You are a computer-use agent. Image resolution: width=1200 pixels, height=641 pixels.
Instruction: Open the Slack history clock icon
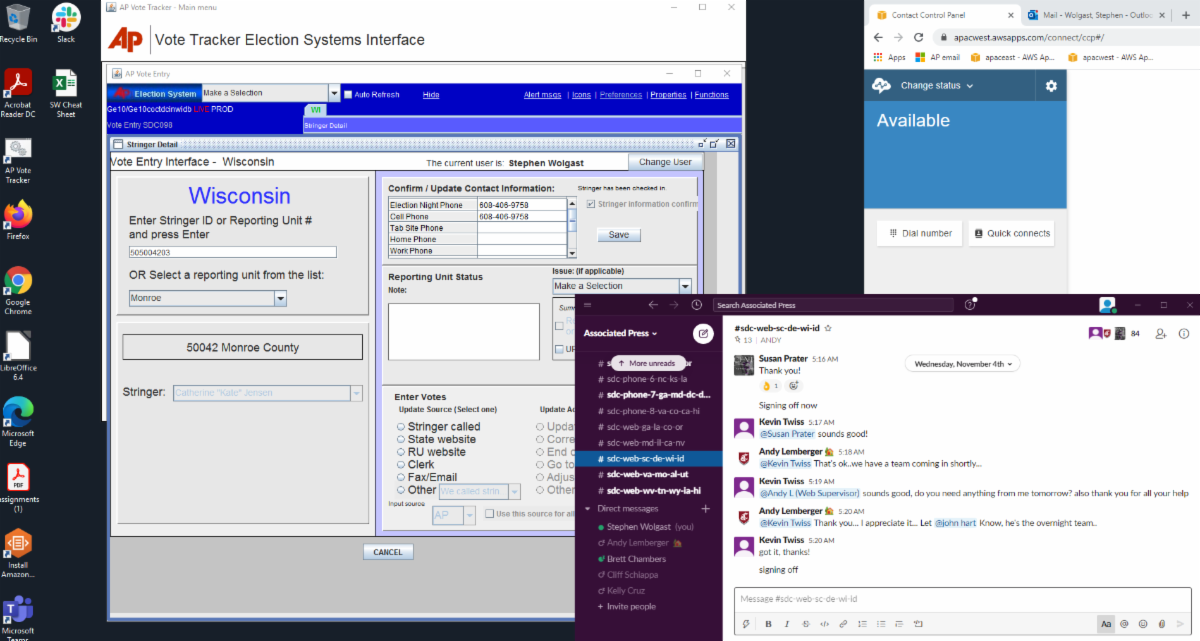(x=697, y=305)
